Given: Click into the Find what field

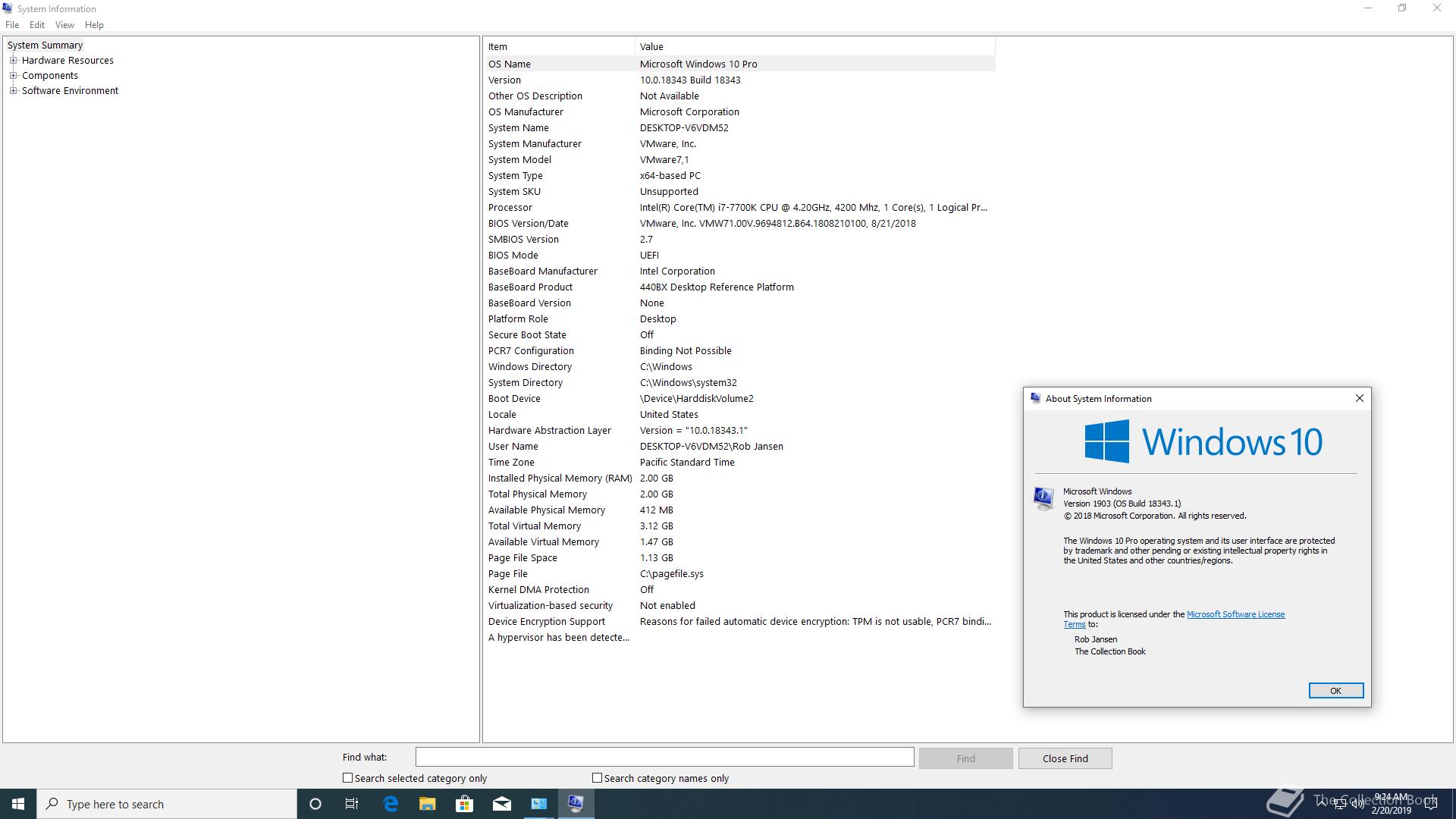Looking at the screenshot, I should 664,757.
